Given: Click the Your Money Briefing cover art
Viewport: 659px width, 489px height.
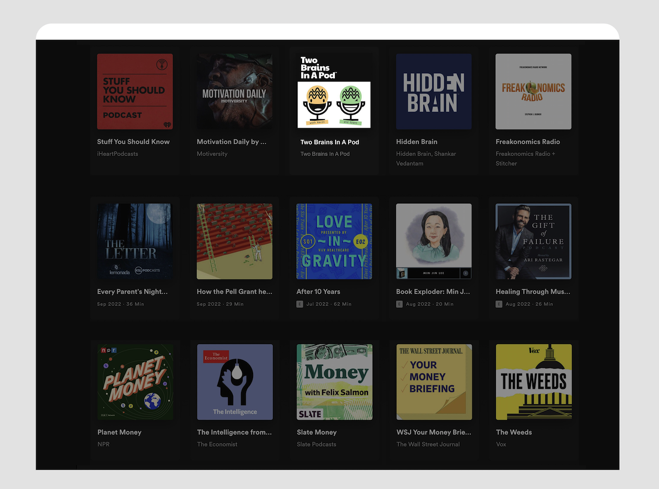Looking at the screenshot, I should pyautogui.click(x=433, y=382).
